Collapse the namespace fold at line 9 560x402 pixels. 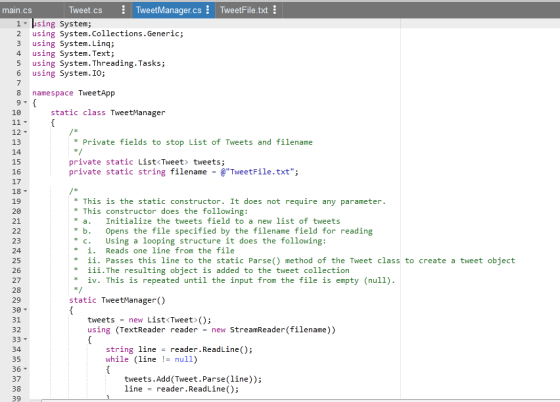(x=25, y=102)
